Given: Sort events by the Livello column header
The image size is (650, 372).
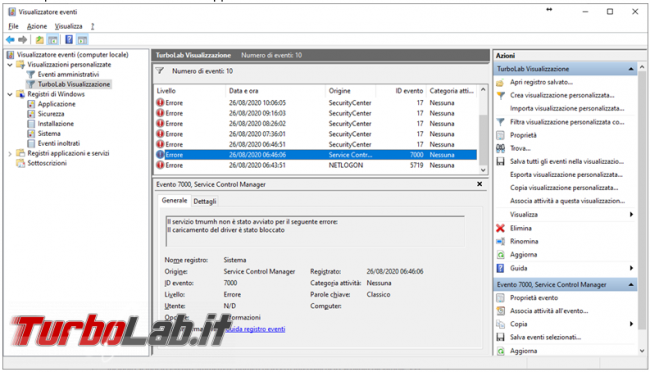Looking at the screenshot, I should (189, 90).
